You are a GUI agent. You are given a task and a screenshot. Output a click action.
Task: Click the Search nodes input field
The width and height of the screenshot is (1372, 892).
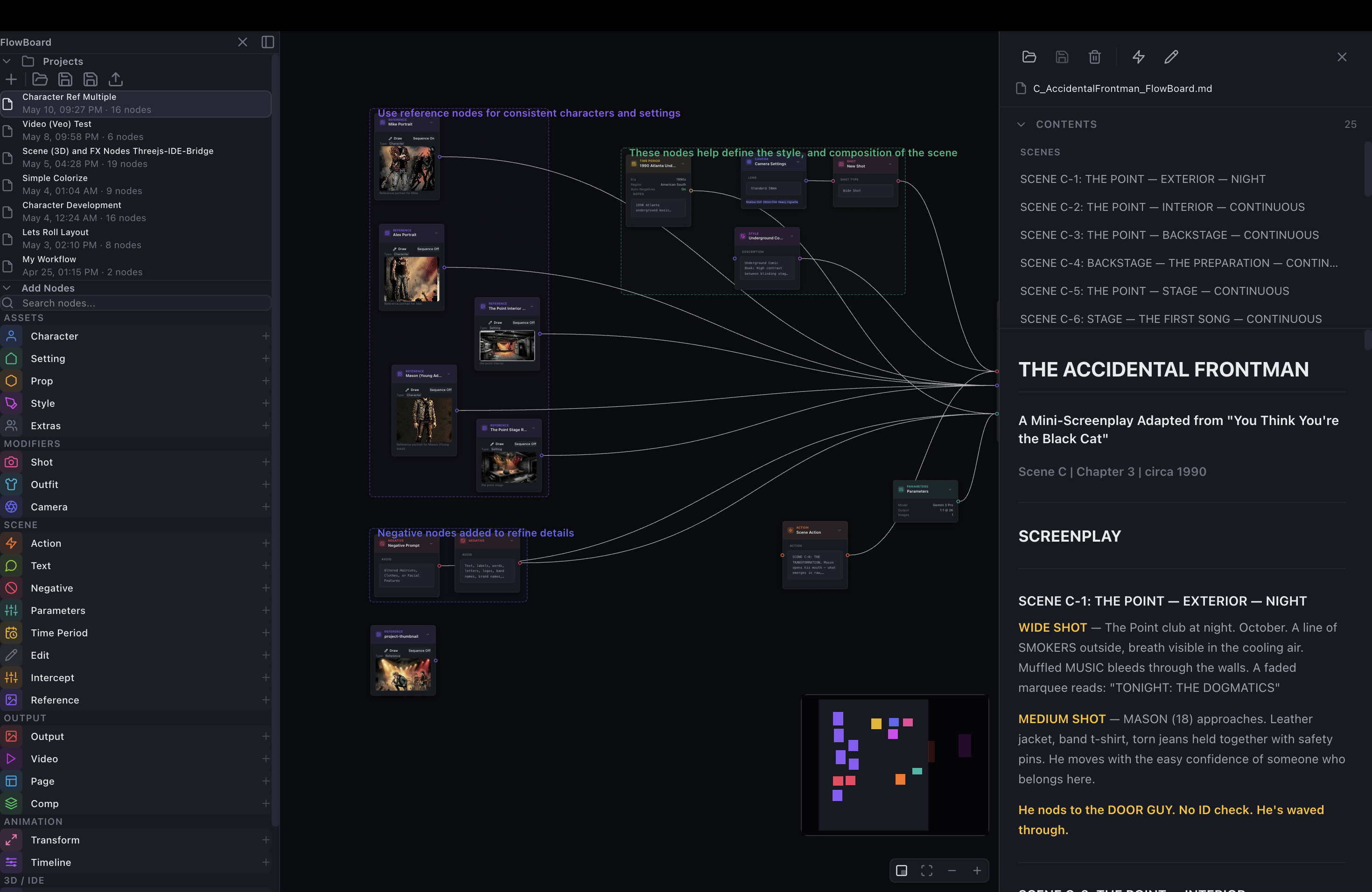135,303
